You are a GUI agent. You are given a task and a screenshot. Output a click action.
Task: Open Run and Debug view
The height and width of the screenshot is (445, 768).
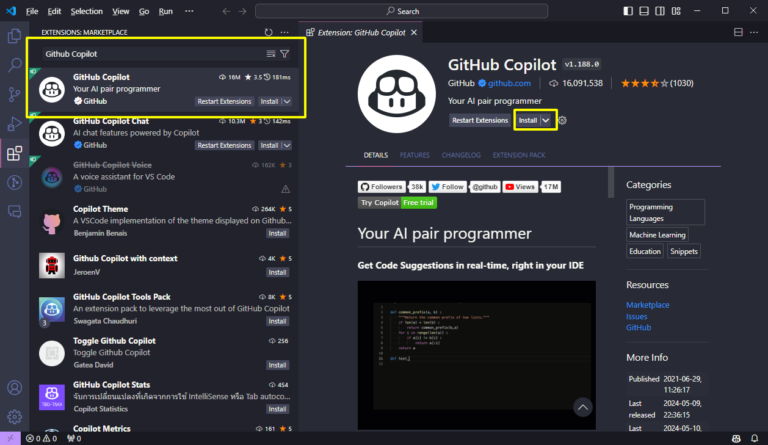pyautogui.click(x=14, y=124)
